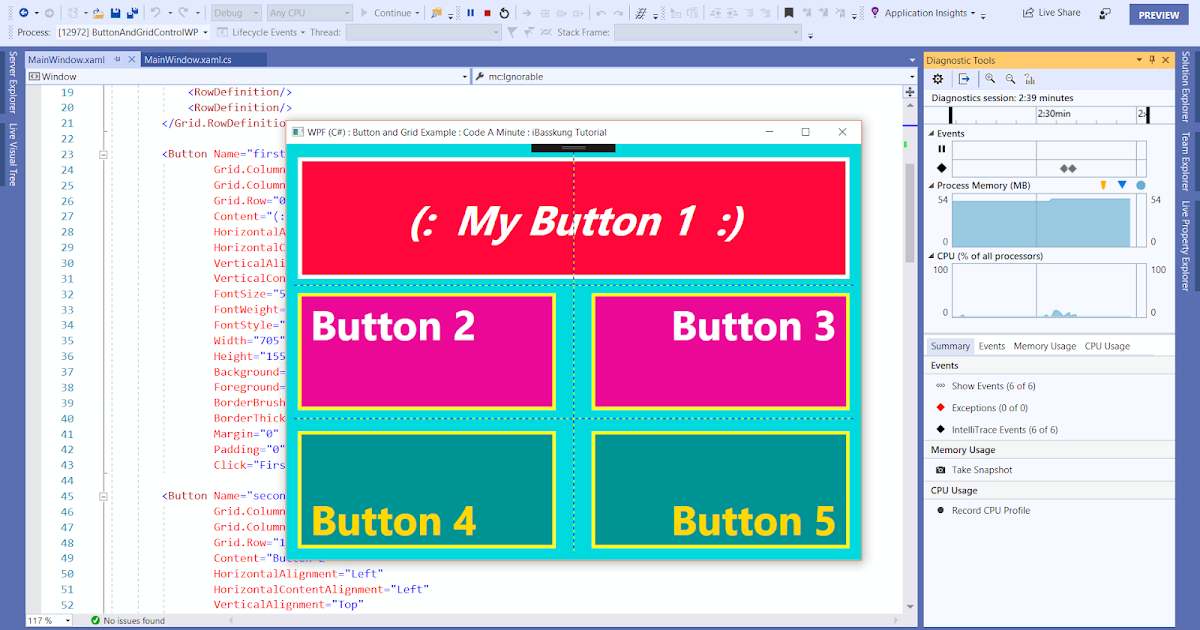Restart the application with the restart icon

click(504, 14)
